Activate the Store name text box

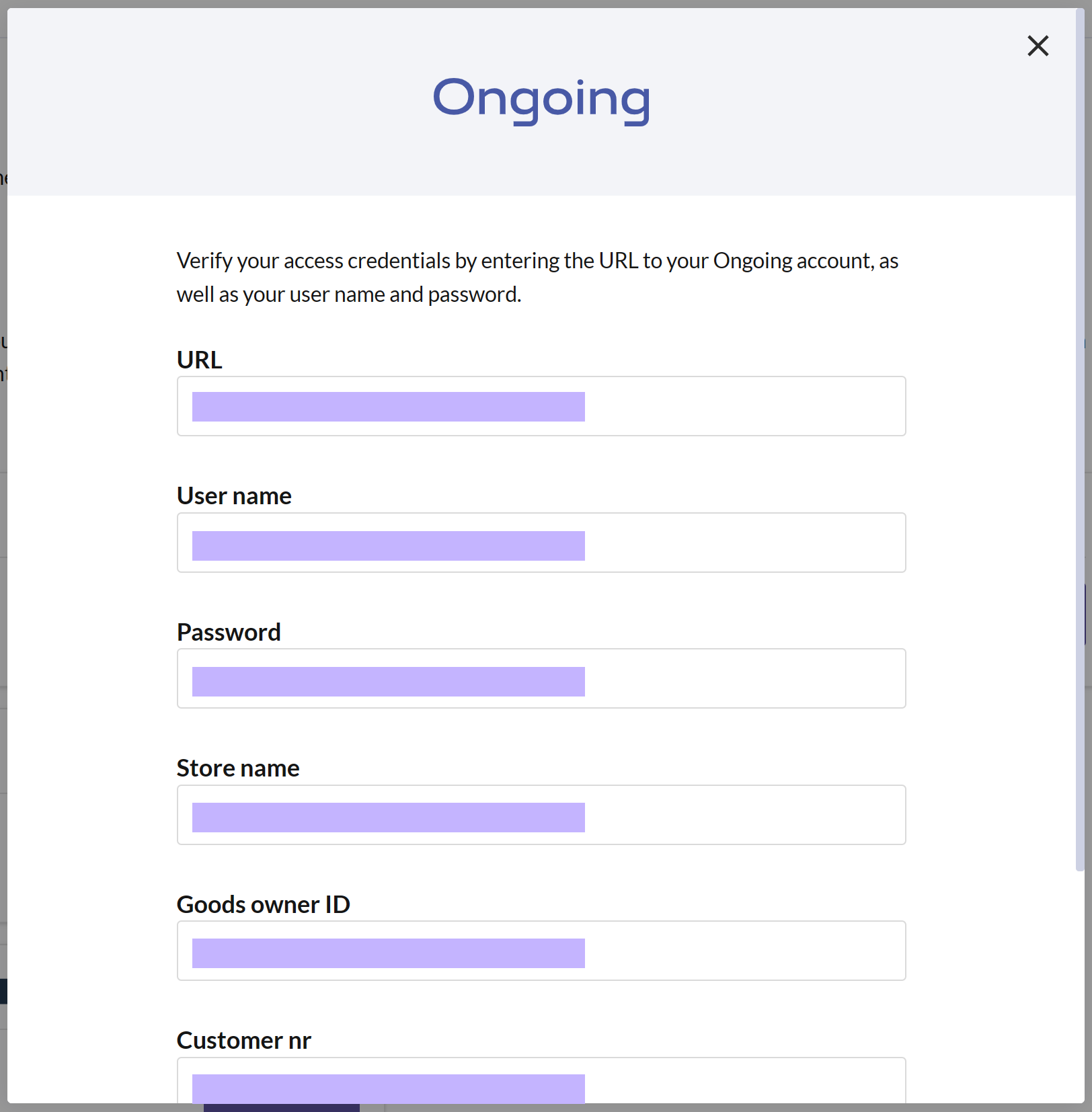click(541, 815)
